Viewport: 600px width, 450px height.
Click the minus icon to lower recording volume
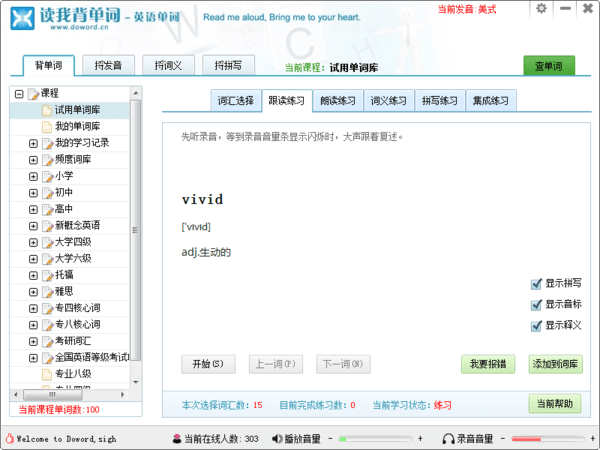(503, 439)
